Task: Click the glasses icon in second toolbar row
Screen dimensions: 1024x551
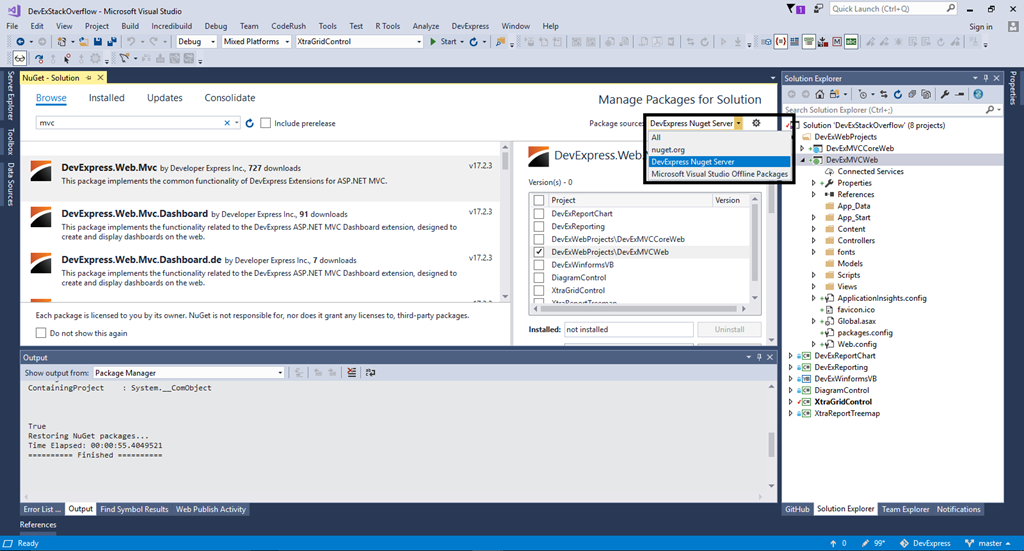Action: pos(20,59)
